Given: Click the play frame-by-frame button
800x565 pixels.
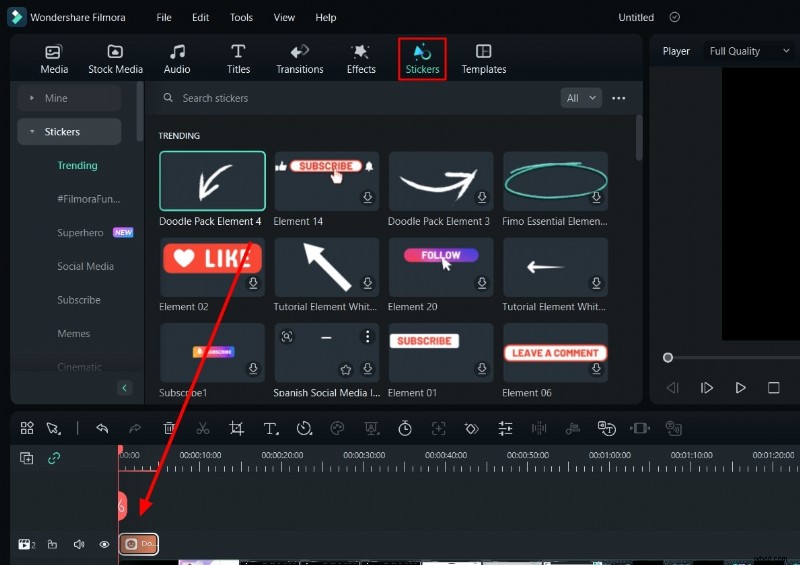Looking at the screenshot, I should click(x=707, y=388).
